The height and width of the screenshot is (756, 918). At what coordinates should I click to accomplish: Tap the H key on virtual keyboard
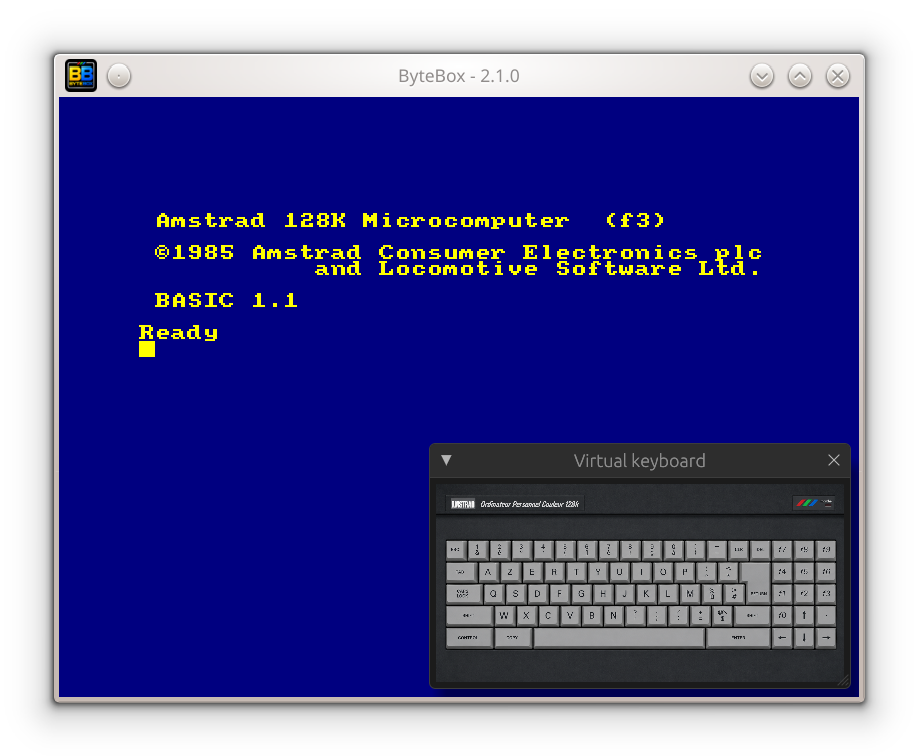602,594
